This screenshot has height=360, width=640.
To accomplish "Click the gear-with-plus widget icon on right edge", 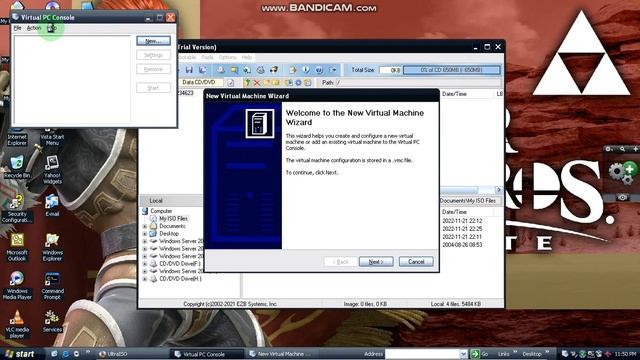I will 623,173.
